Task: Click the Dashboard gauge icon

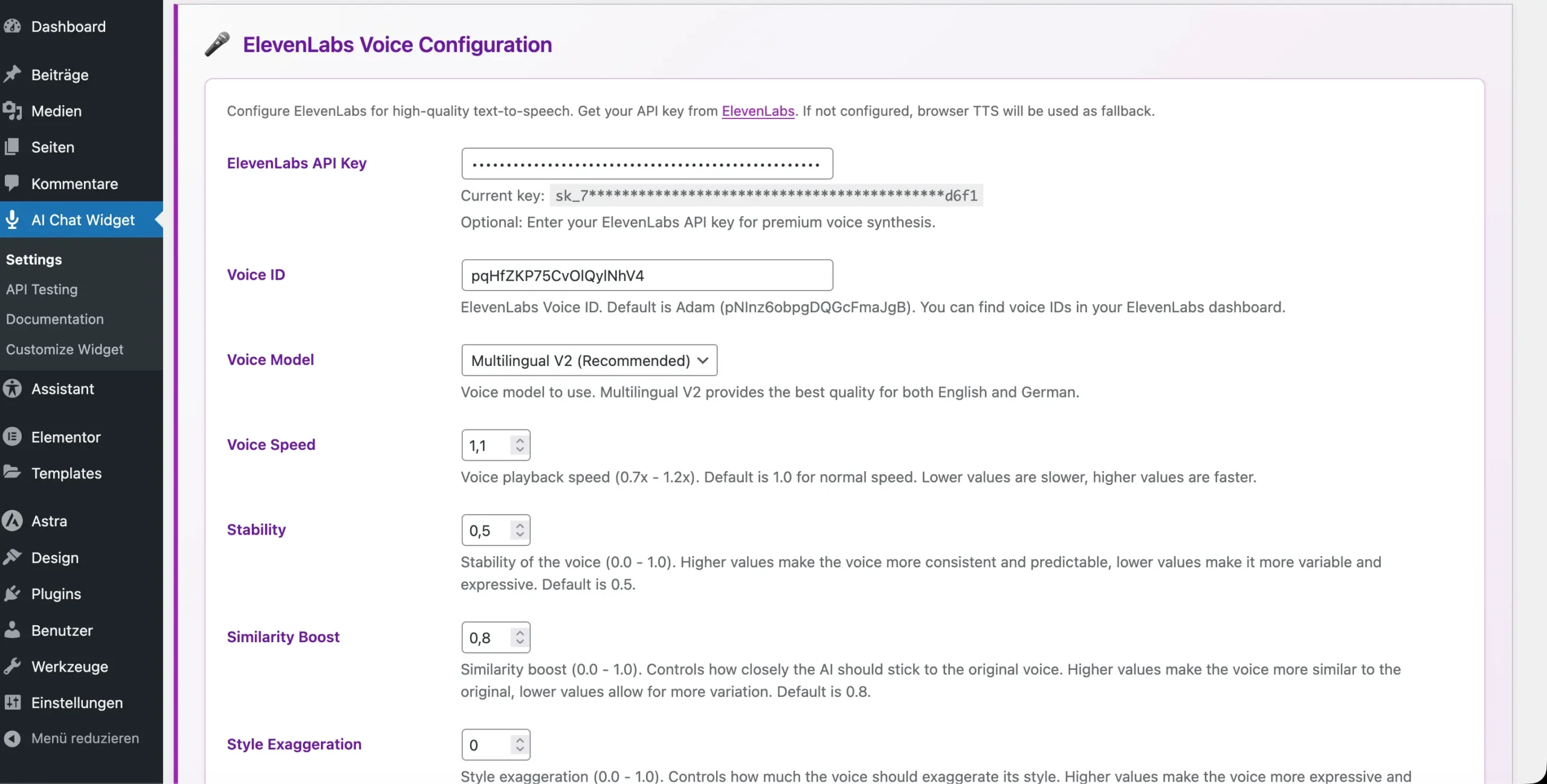Action: point(12,27)
